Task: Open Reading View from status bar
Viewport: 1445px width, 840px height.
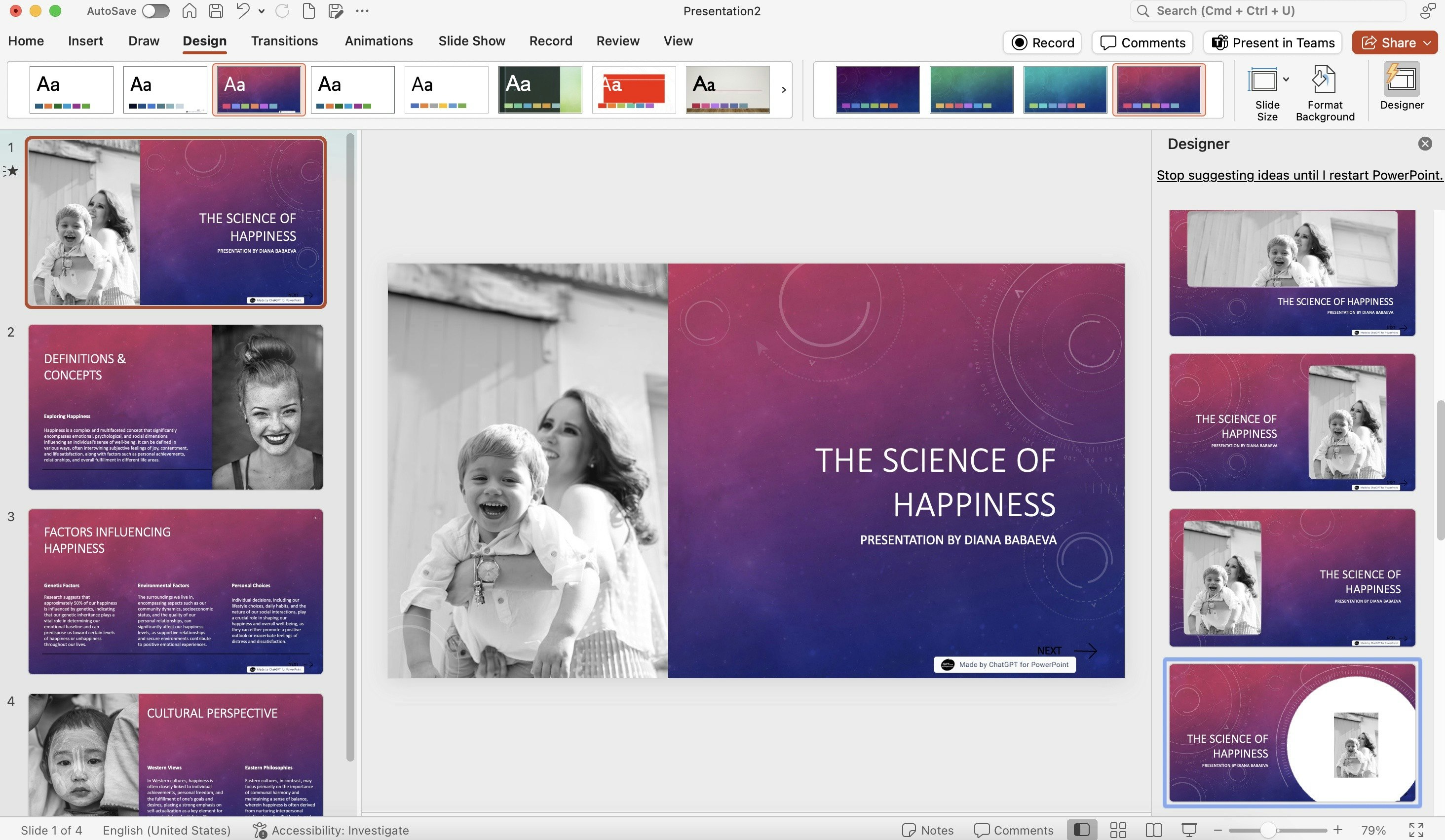Action: click(x=1153, y=830)
